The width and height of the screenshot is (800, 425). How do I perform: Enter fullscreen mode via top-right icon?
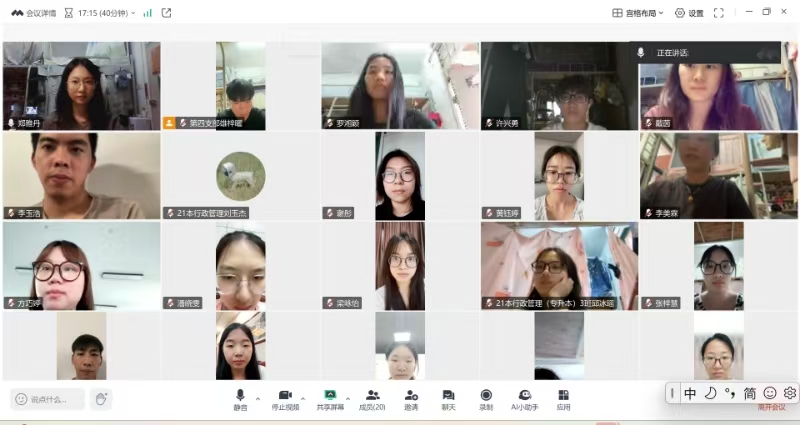[x=718, y=13]
